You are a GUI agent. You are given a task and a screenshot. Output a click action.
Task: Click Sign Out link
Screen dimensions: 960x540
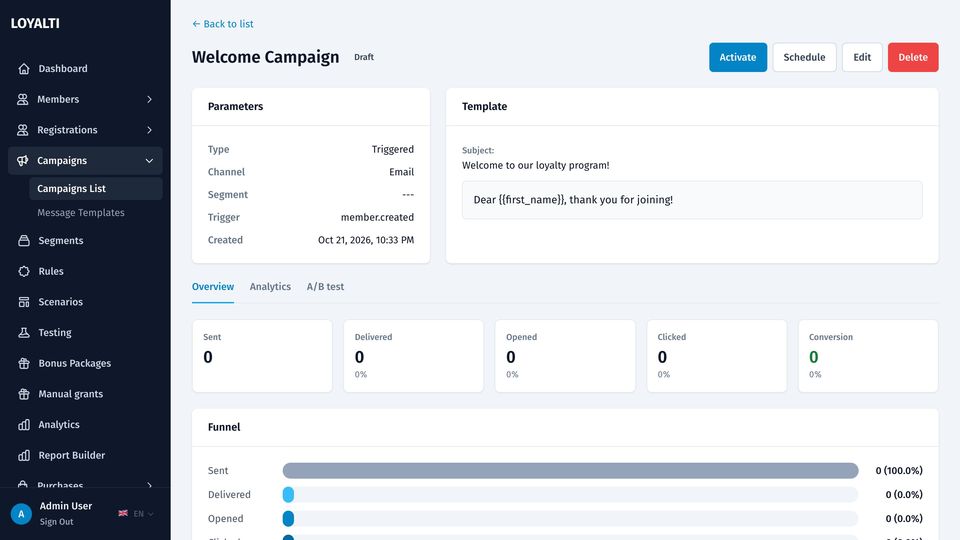click(56, 522)
